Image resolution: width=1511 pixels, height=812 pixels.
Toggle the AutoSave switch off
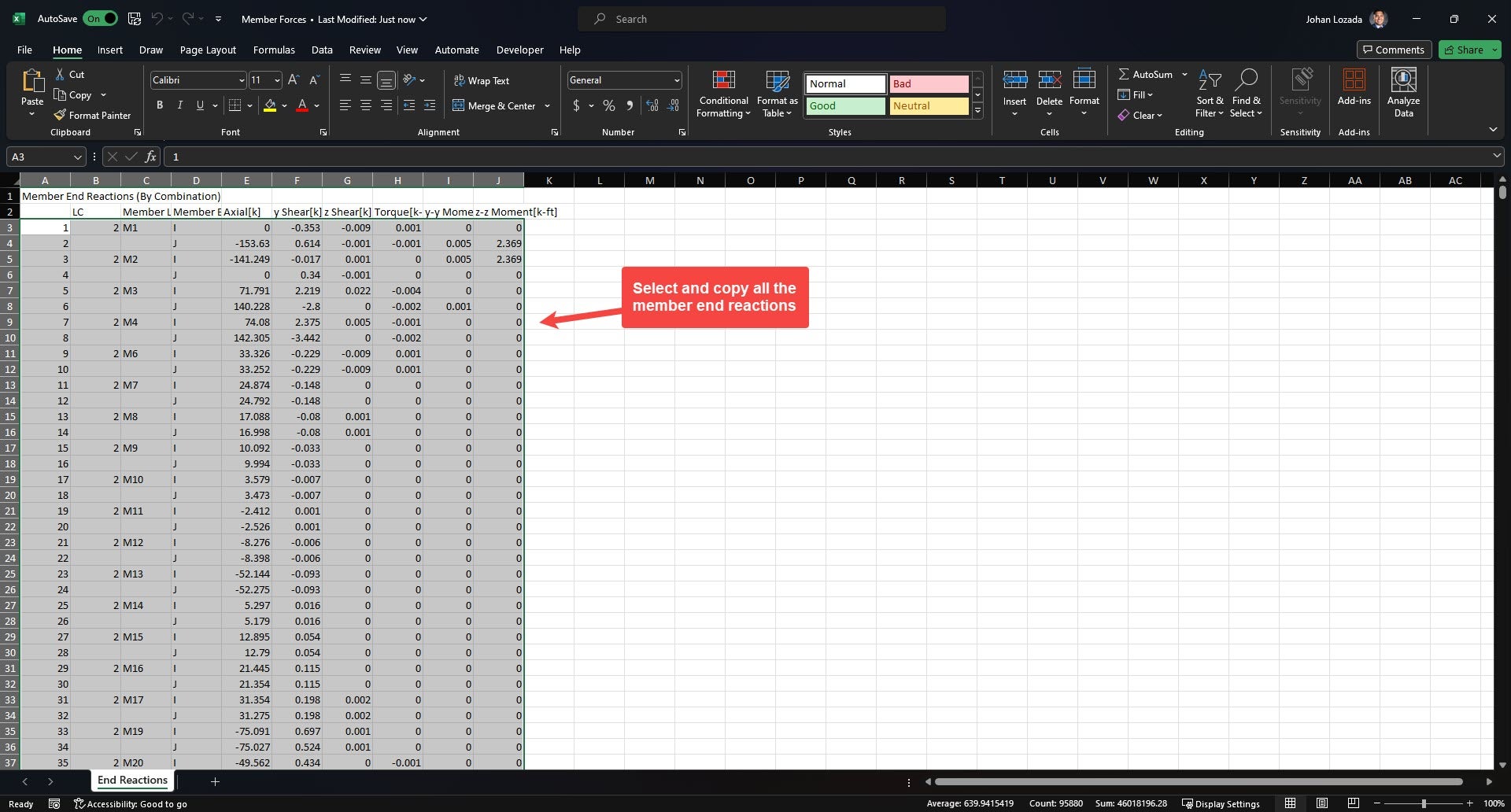(x=101, y=19)
